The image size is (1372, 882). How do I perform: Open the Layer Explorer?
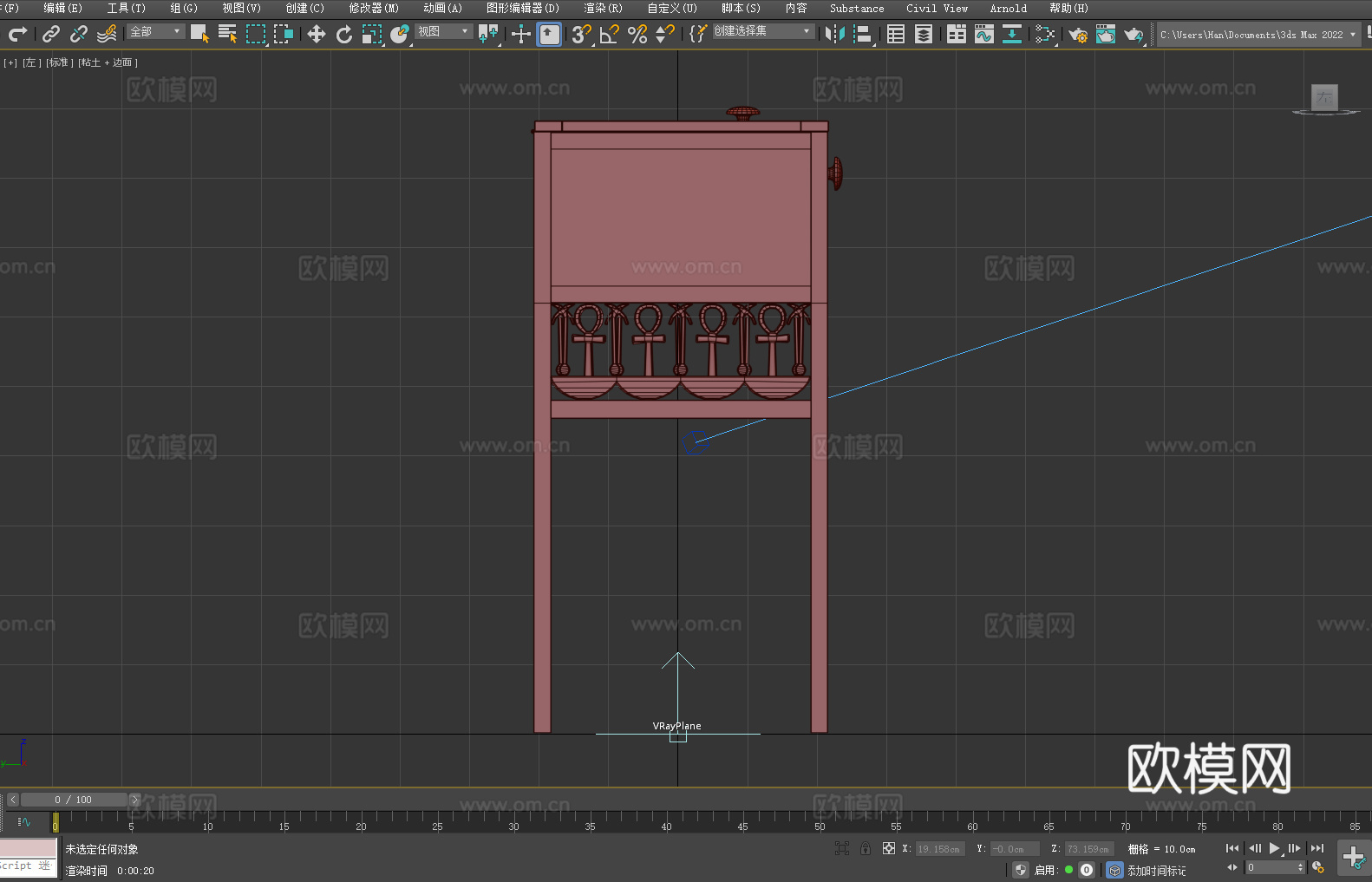click(924, 34)
